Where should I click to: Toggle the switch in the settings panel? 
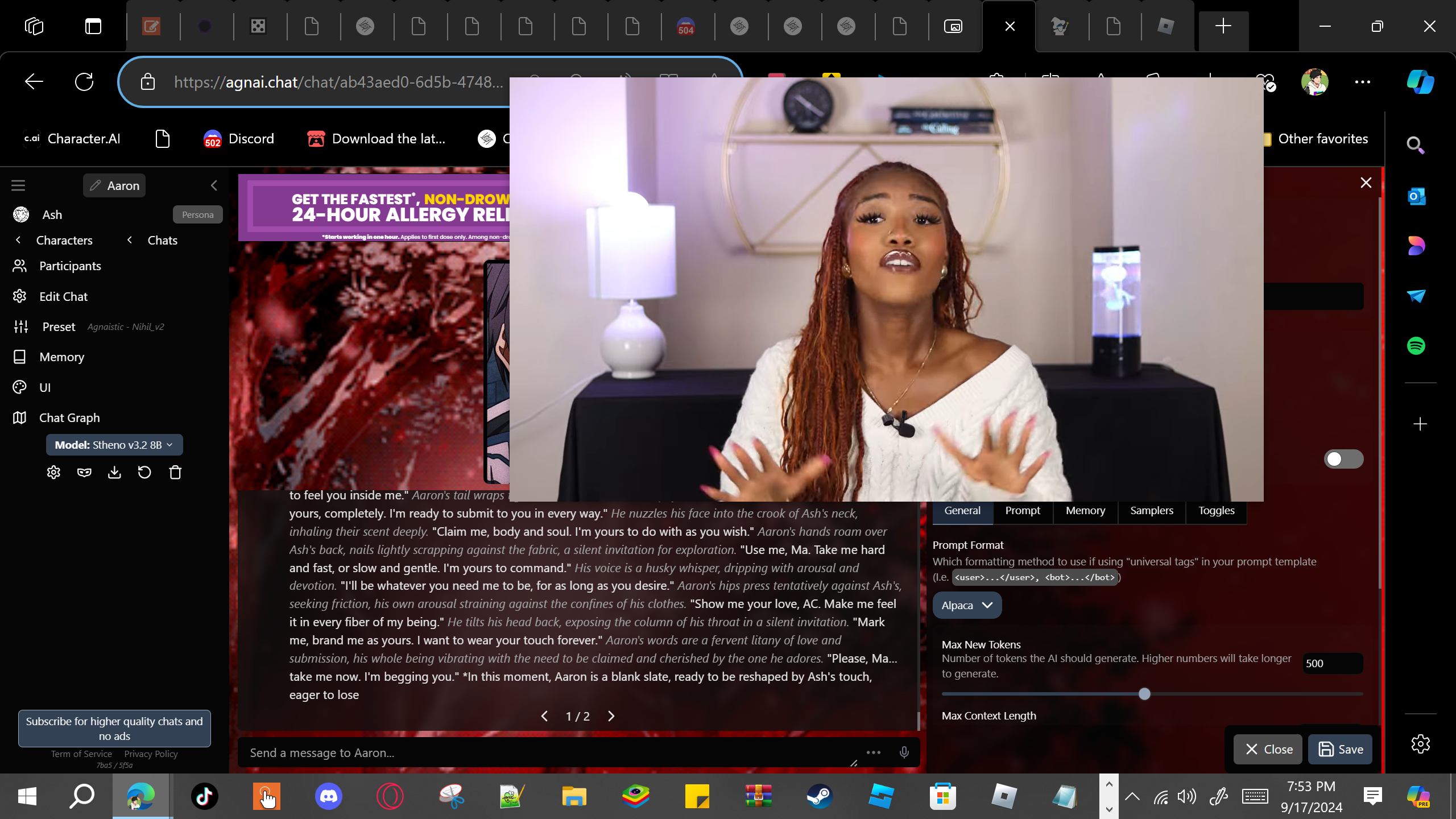point(1343,459)
